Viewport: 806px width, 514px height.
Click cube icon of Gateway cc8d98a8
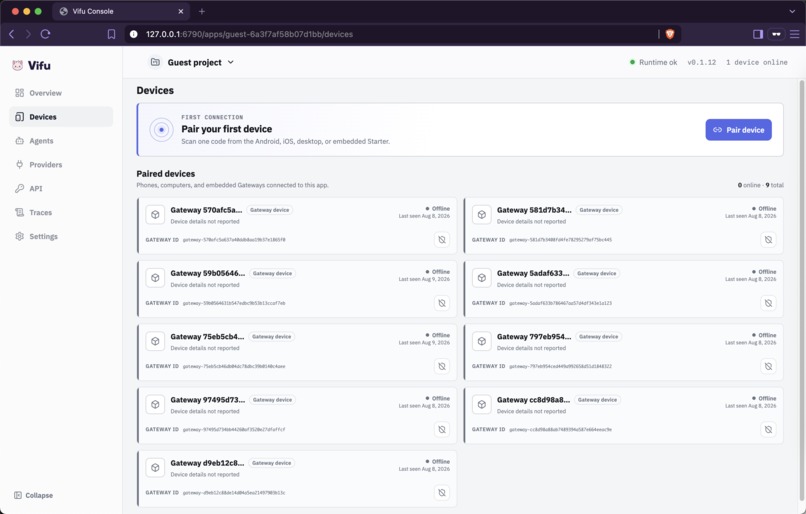click(482, 405)
